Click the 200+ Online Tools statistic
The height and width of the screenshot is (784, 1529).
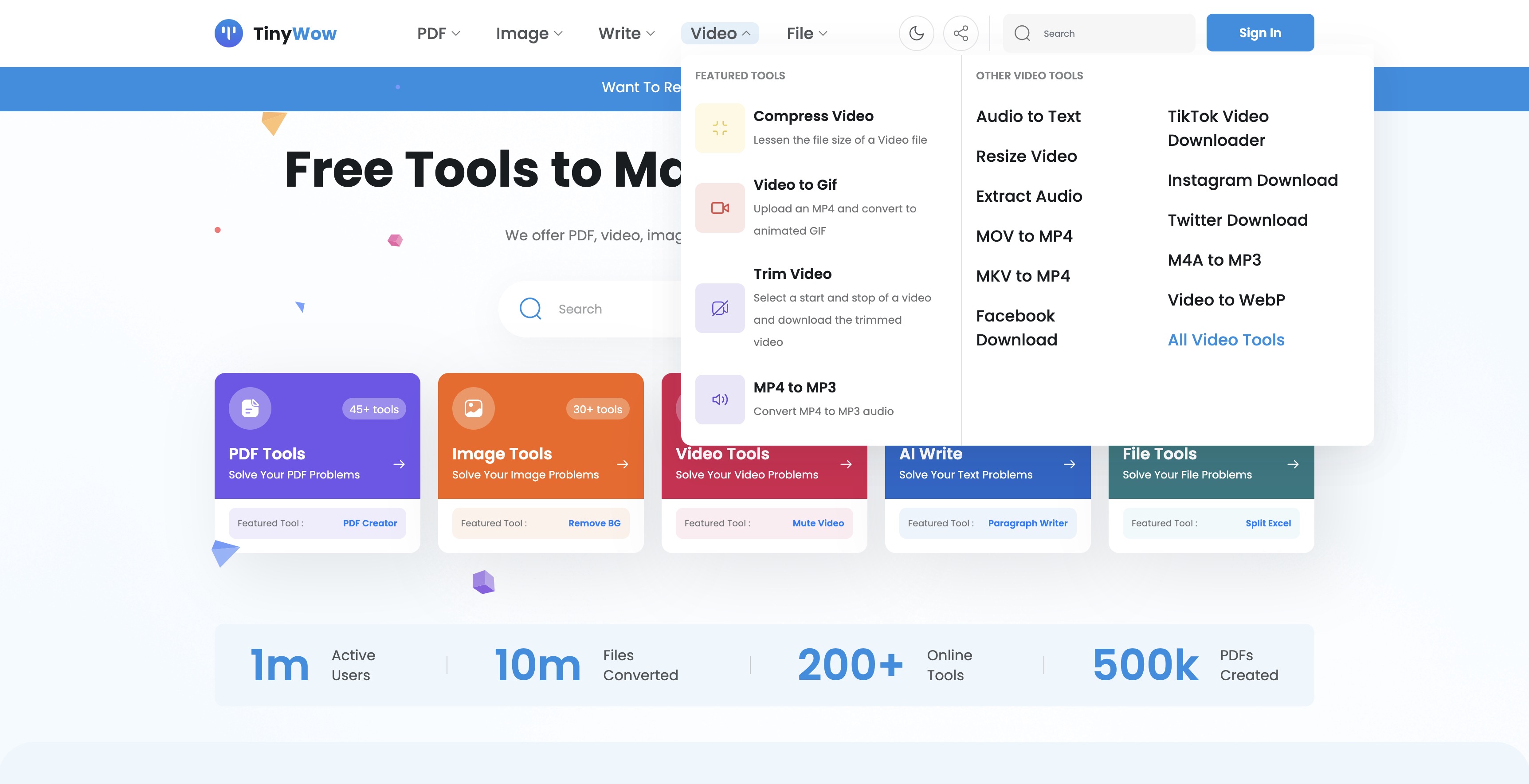click(884, 665)
